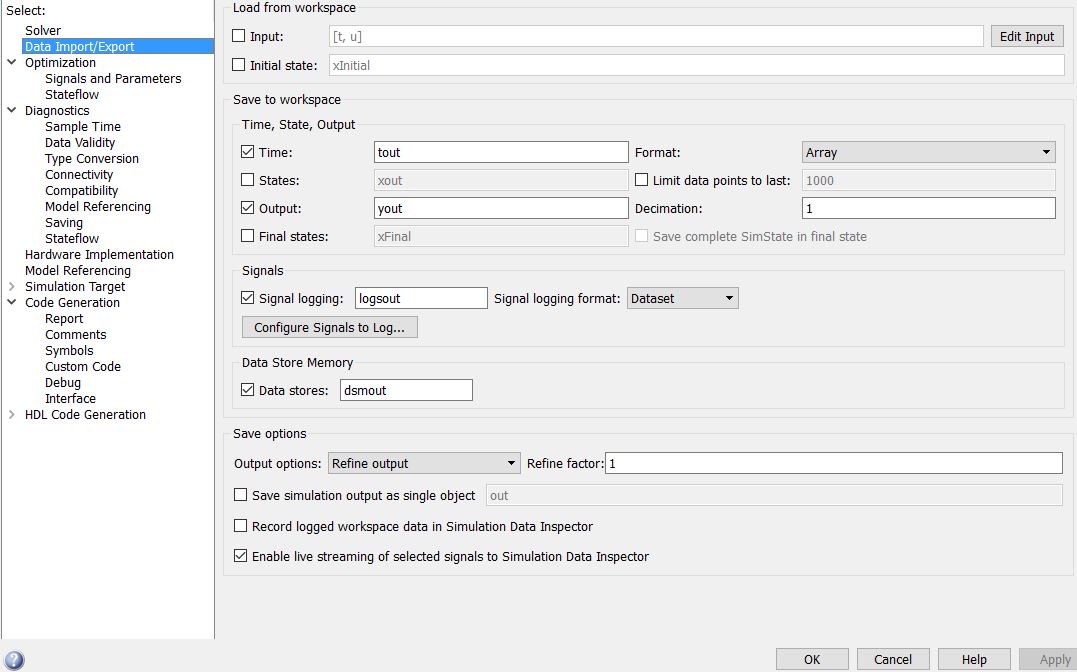This screenshot has width=1077, height=672.
Task: Select Solver in the left pane
Action: [x=43, y=31]
